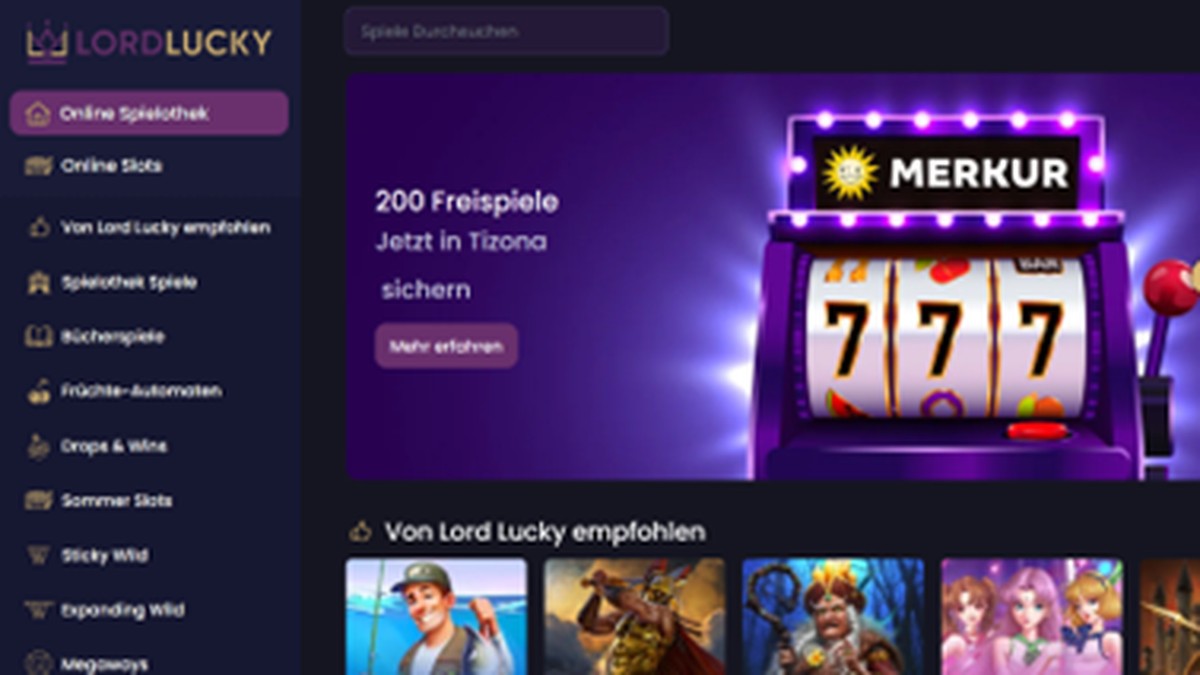Image resolution: width=1200 pixels, height=675 pixels.
Task: Click the Online Slots sidebar icon
Action: 38,166
